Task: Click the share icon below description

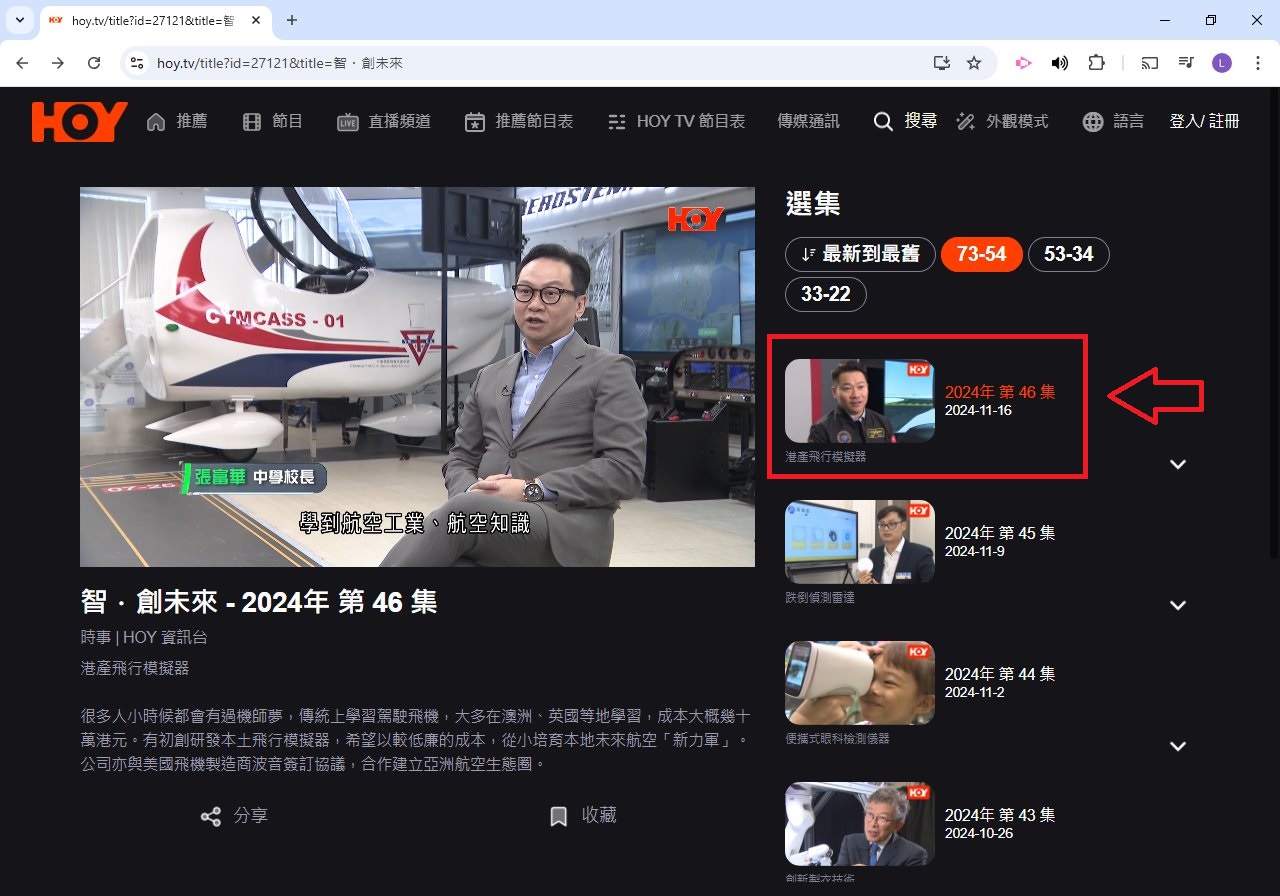Action: pyautogui.click(x=211, y=816)
